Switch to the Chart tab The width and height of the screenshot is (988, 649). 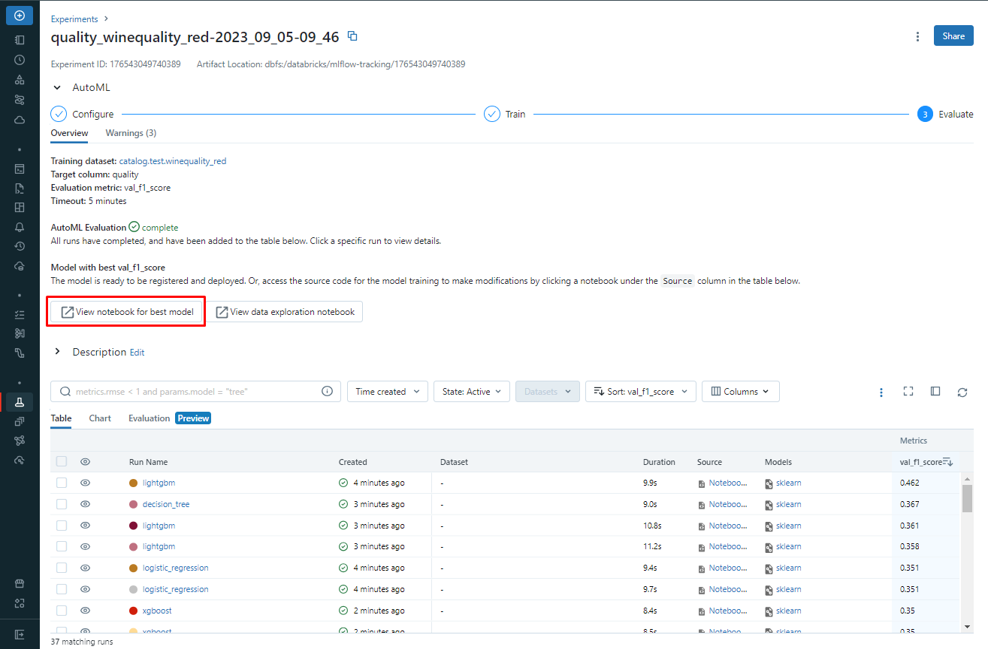pyautogui.click(x=100, y=418)
